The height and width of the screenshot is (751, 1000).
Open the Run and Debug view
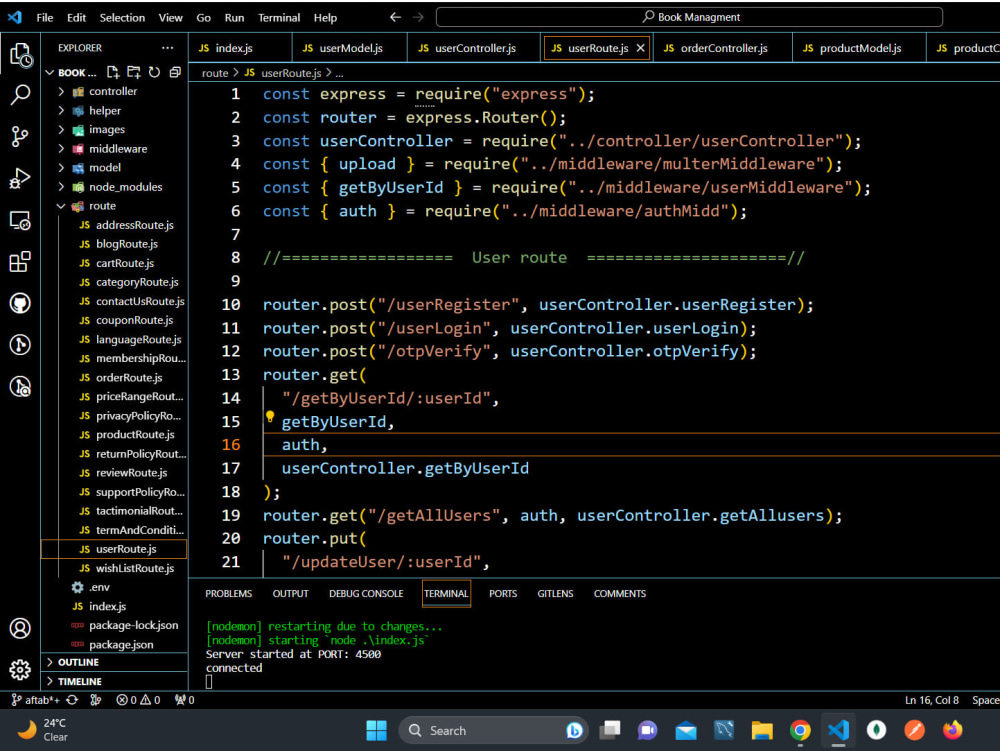(x=20, y=179)
